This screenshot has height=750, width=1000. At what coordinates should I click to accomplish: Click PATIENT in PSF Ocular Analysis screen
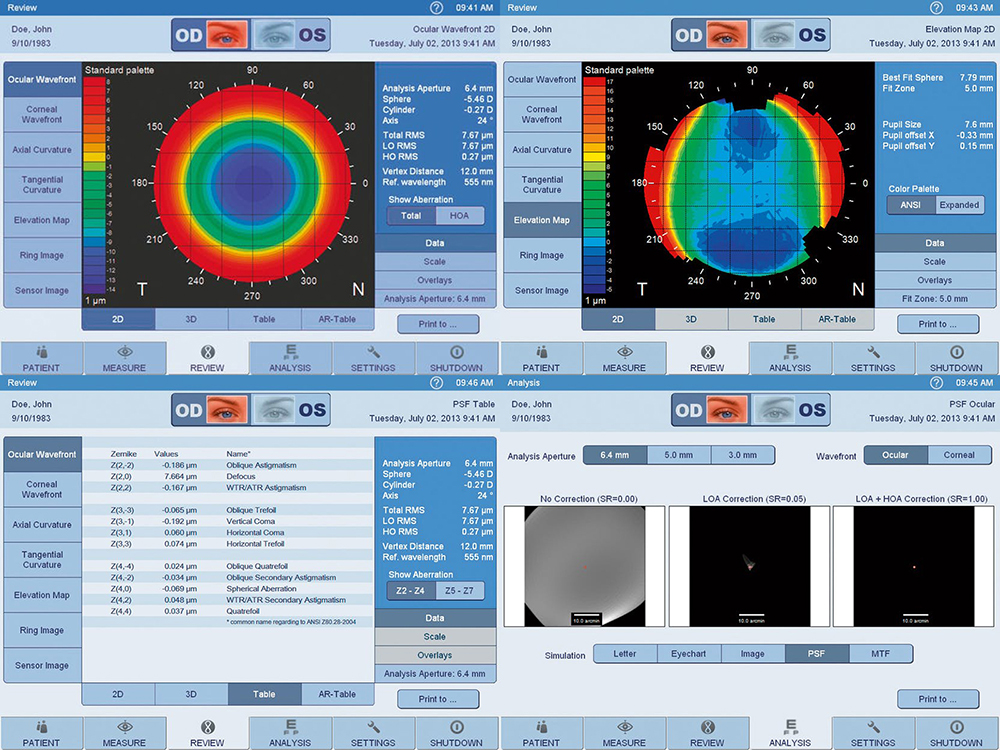[x=541, y=733]
